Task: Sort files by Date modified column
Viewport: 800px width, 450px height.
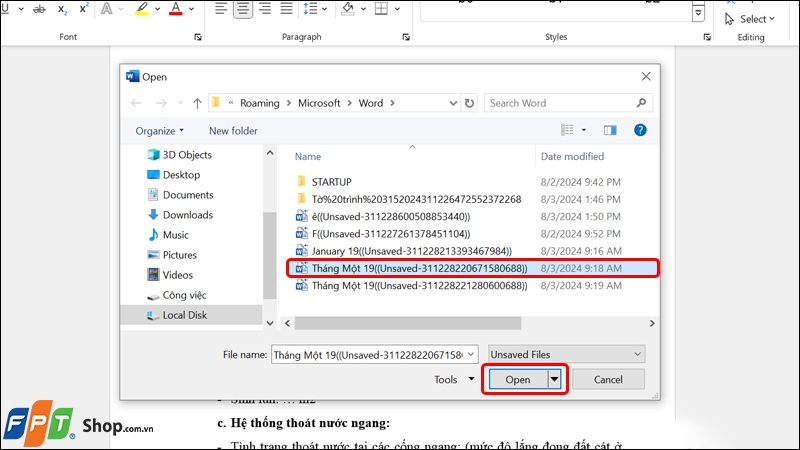Action: [572, 157]
